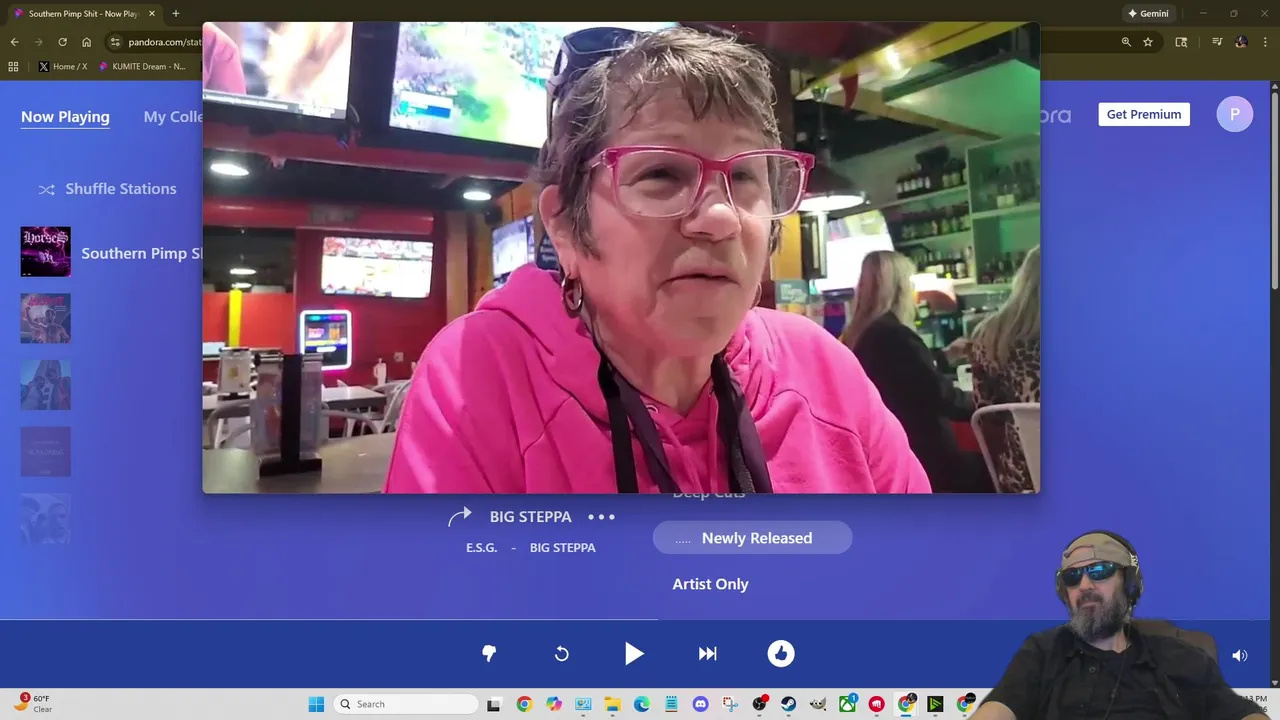Reload the Pandora page
Screen dimensions: 1280x720
[62, 42]
